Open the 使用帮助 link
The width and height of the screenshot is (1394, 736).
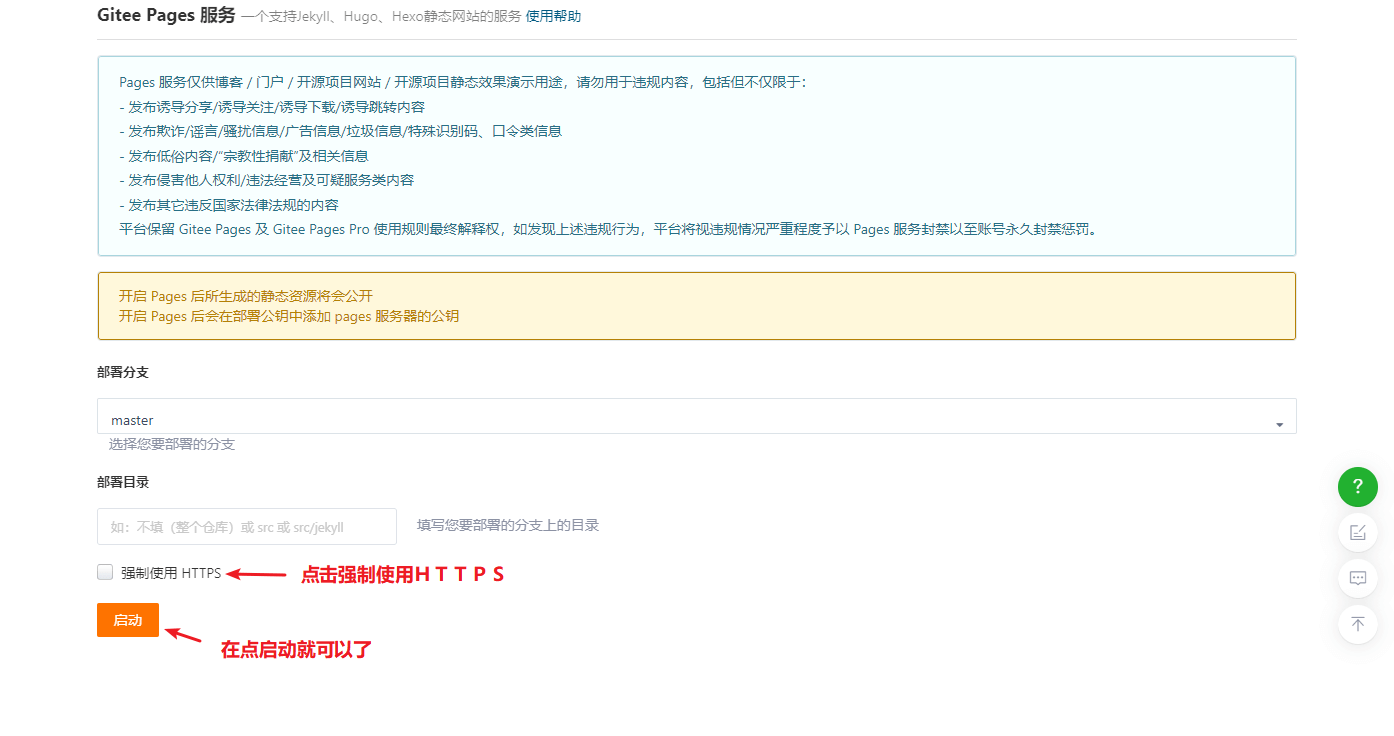coord(553,16)
